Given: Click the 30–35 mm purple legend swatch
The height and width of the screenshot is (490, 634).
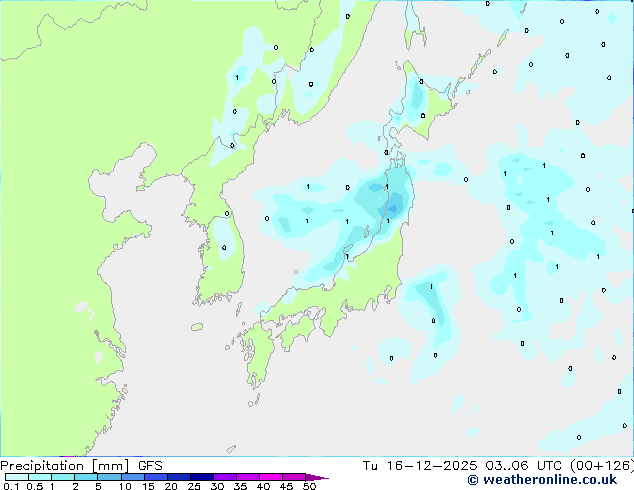Looking at the screenshot, I should click(224, 477).
